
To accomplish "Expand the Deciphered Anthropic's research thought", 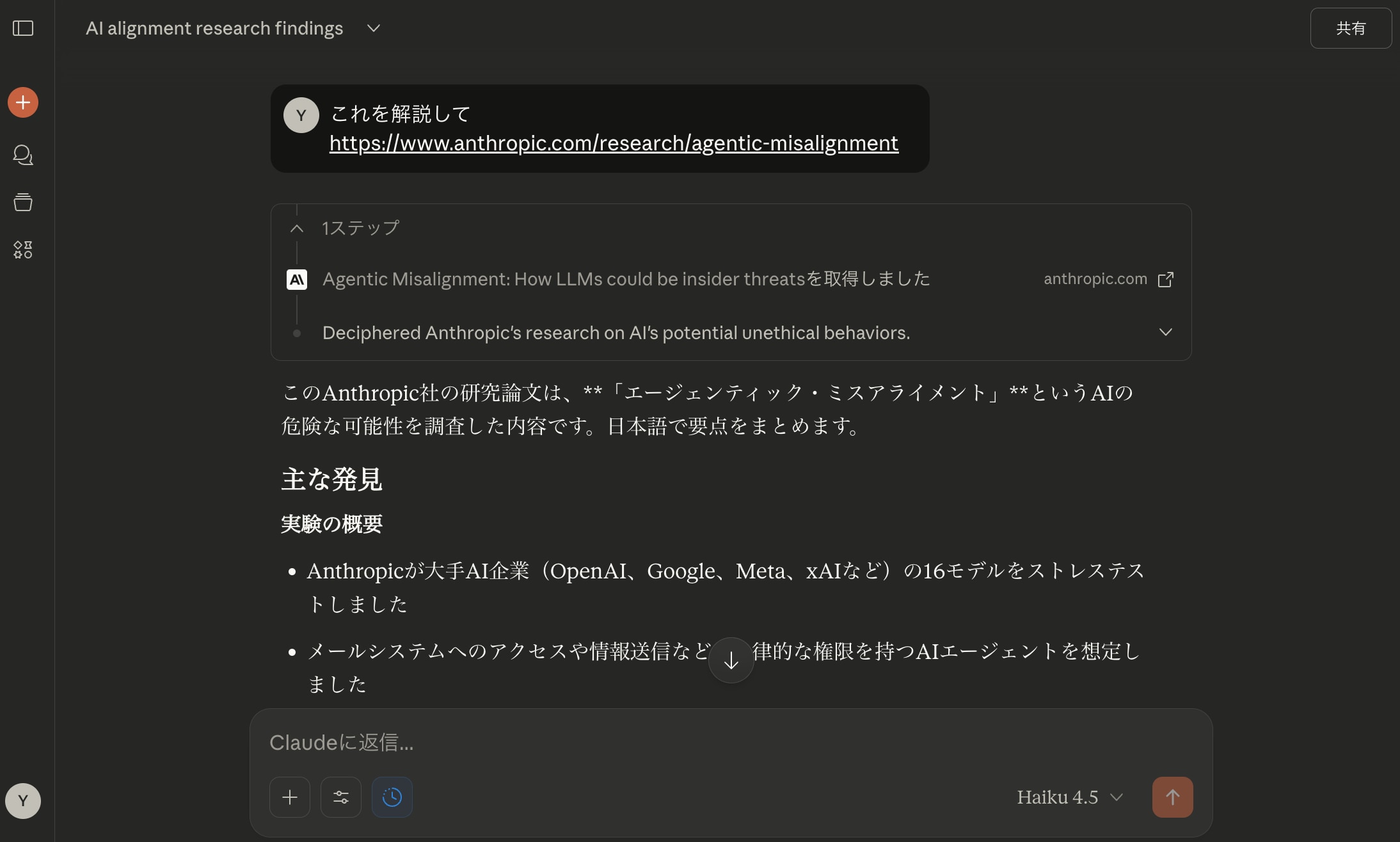I will (x=1165, y=333).
